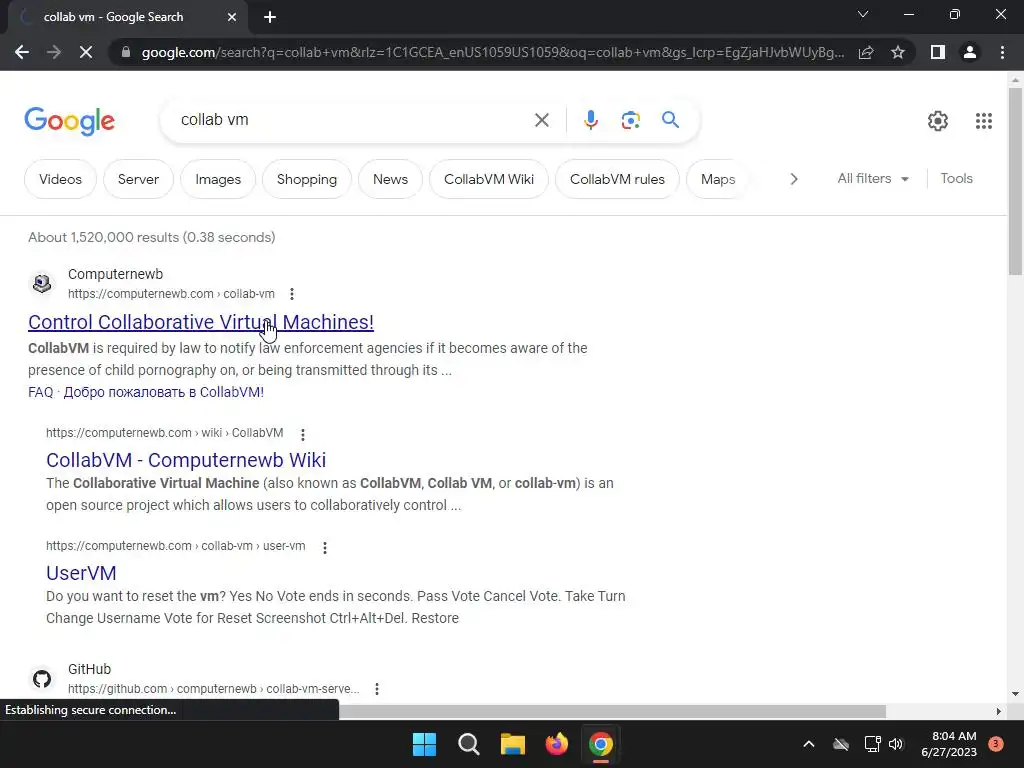Open a new browser tab
This screenshot has width=1024, height=768.
tap(270, 17)
